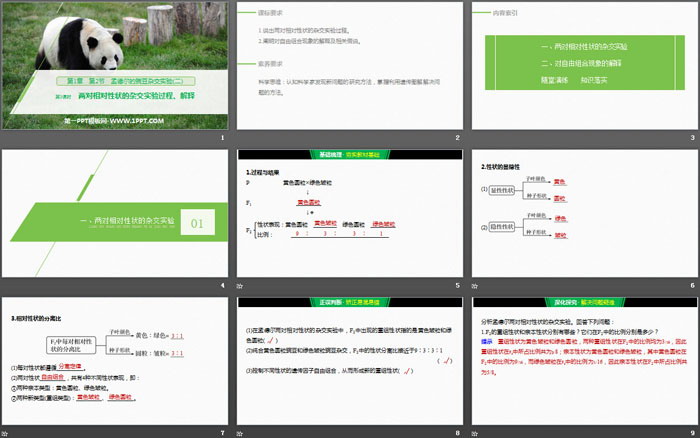Viewport: 700px width, 438px height.
Task: Select slide 9 thumbnail with the red answer paragraph
Action: (x=585, y=361)
